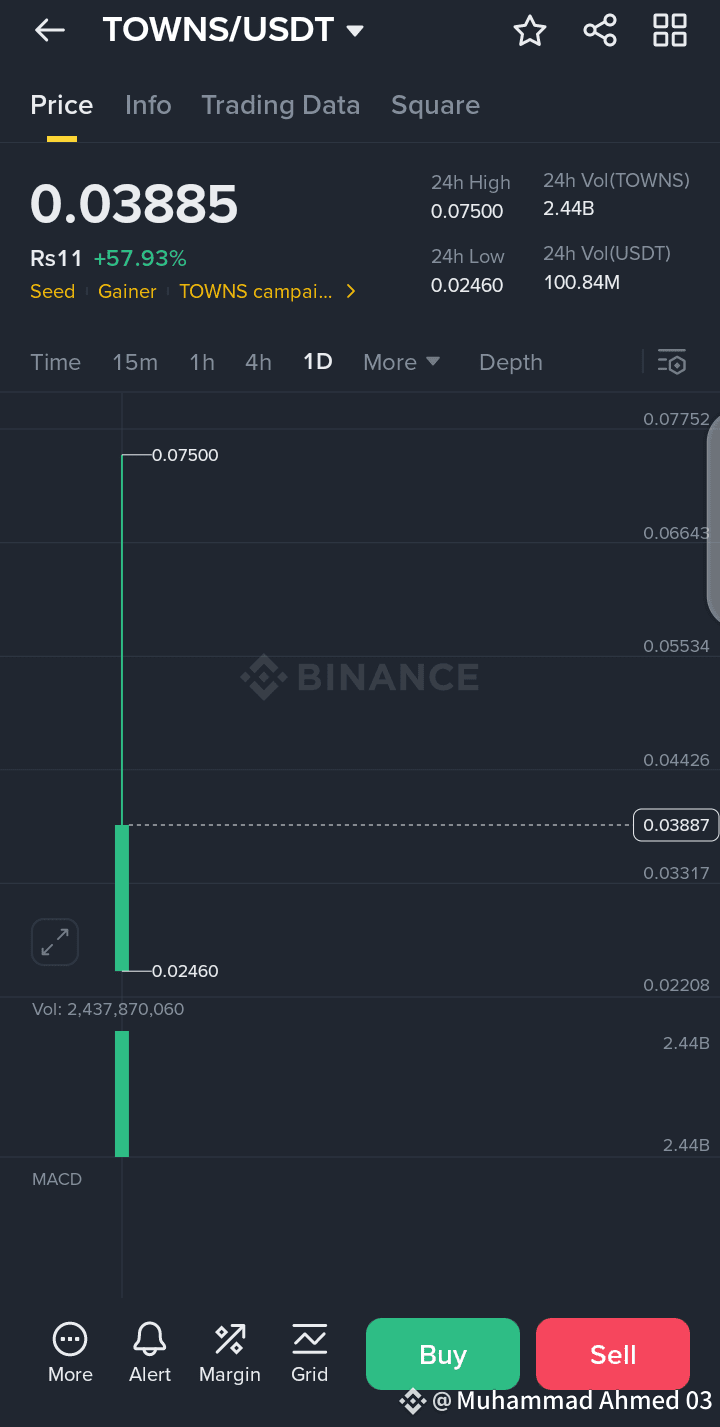Switch to the Info tab

pos(148,105)
